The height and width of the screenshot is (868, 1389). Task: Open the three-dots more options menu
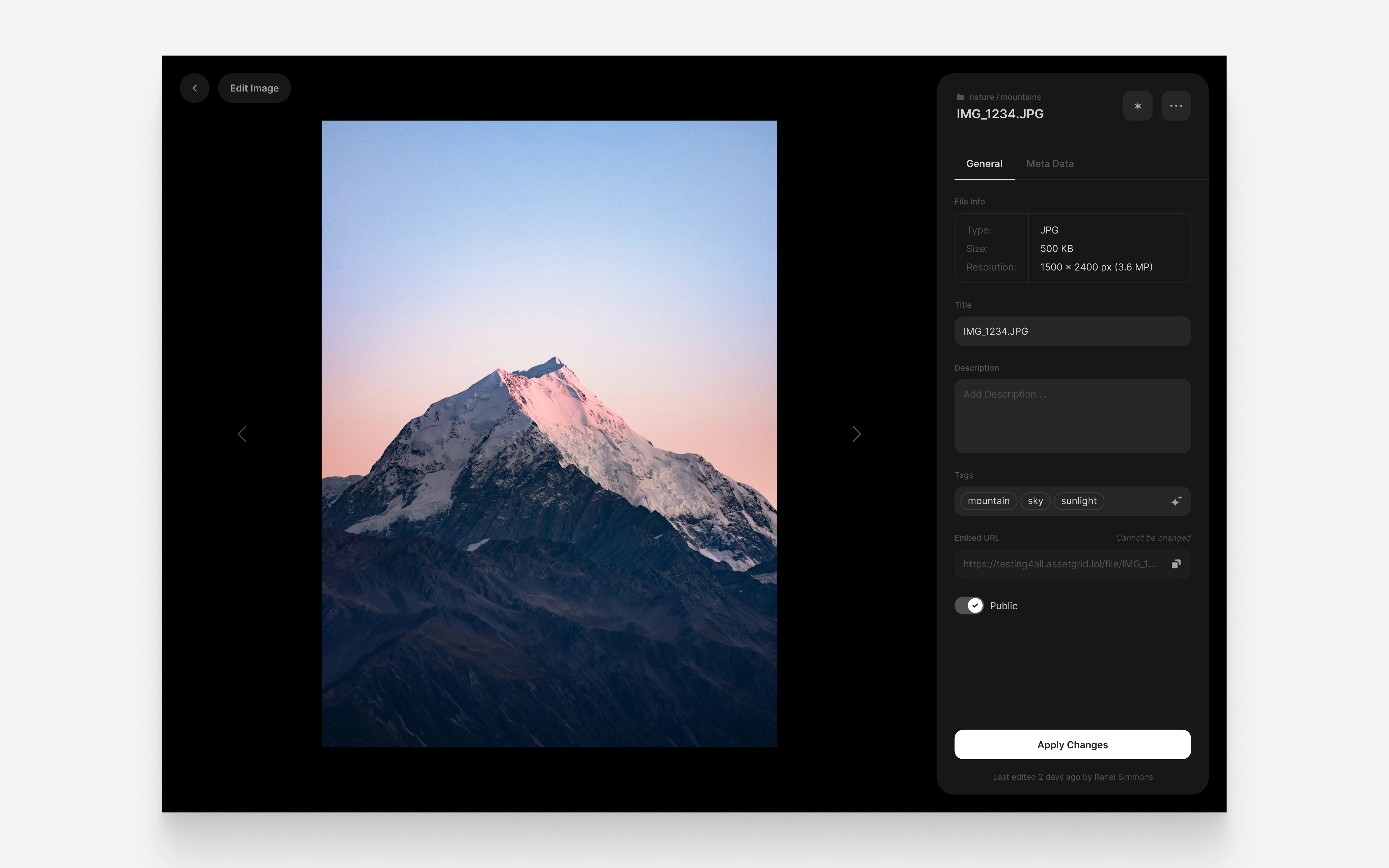1176,106
